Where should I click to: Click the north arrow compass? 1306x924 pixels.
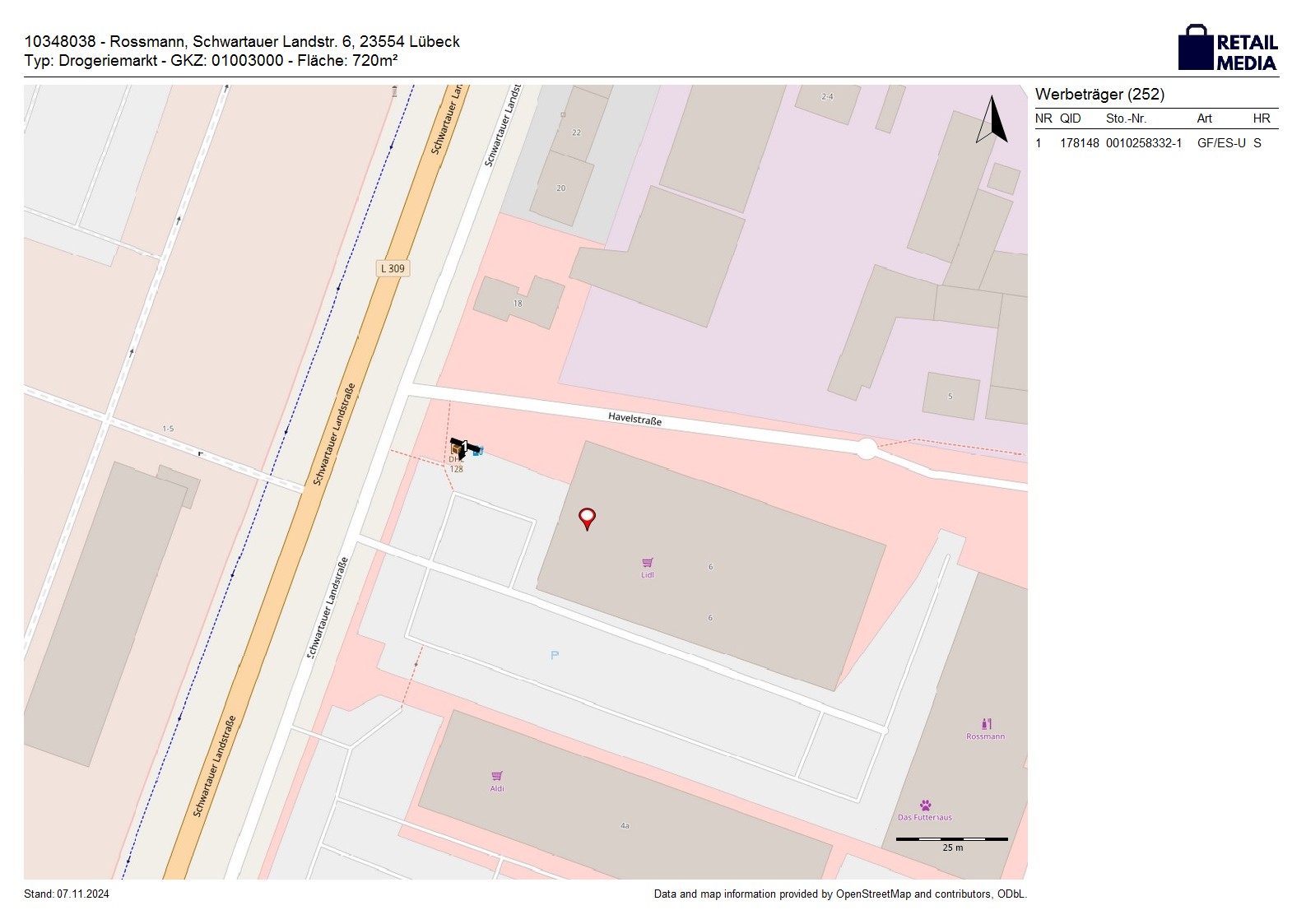pyautogui.click(x=992, y=120)
